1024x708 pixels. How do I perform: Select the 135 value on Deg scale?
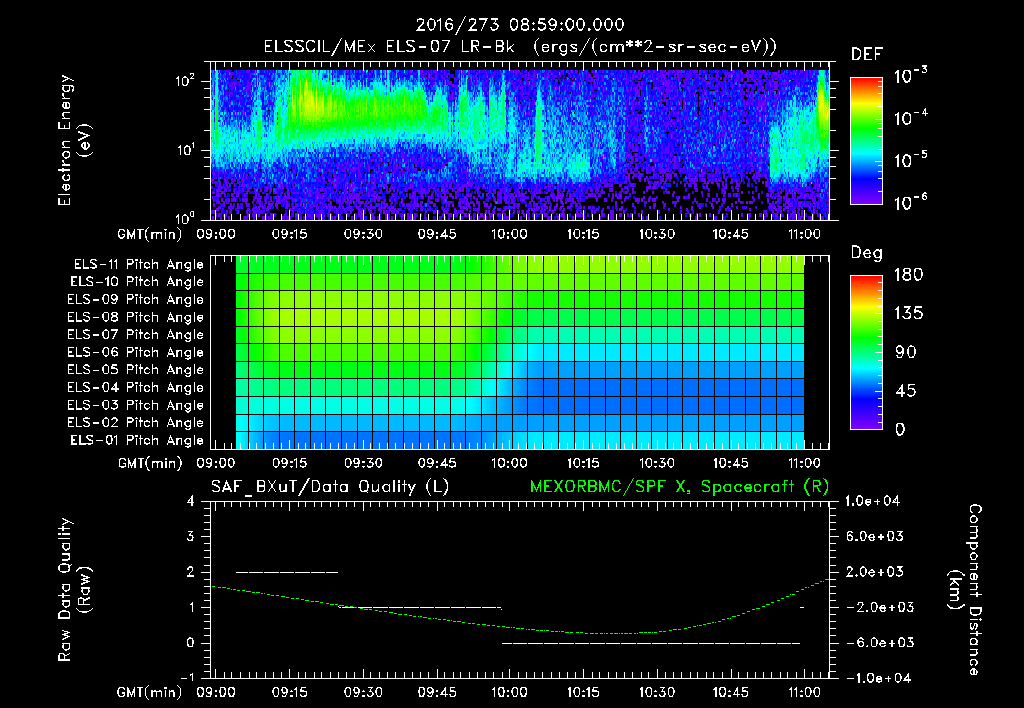[x=908, y=313]
